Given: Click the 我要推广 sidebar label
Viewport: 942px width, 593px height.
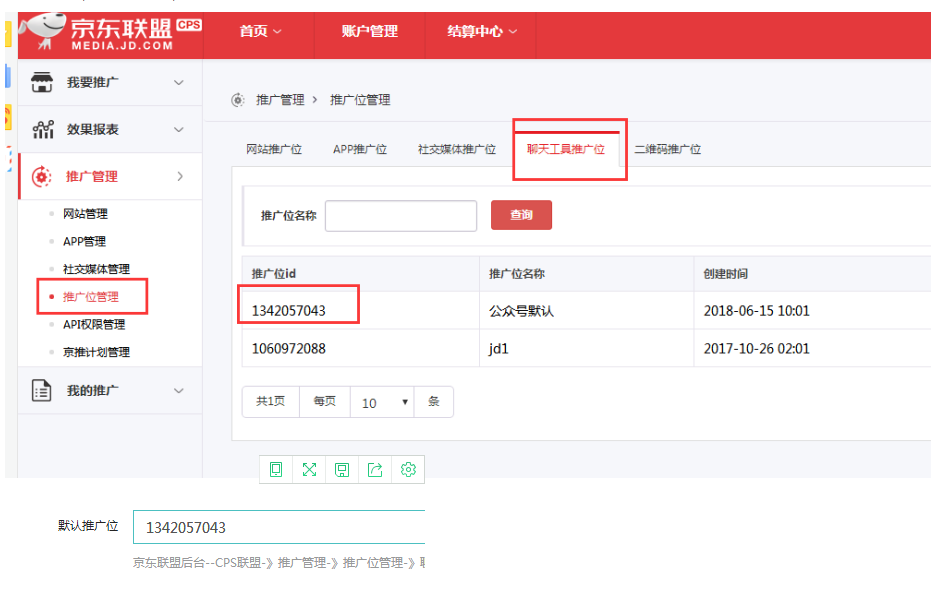Looking at the screenshot, I should pos(93,82).
